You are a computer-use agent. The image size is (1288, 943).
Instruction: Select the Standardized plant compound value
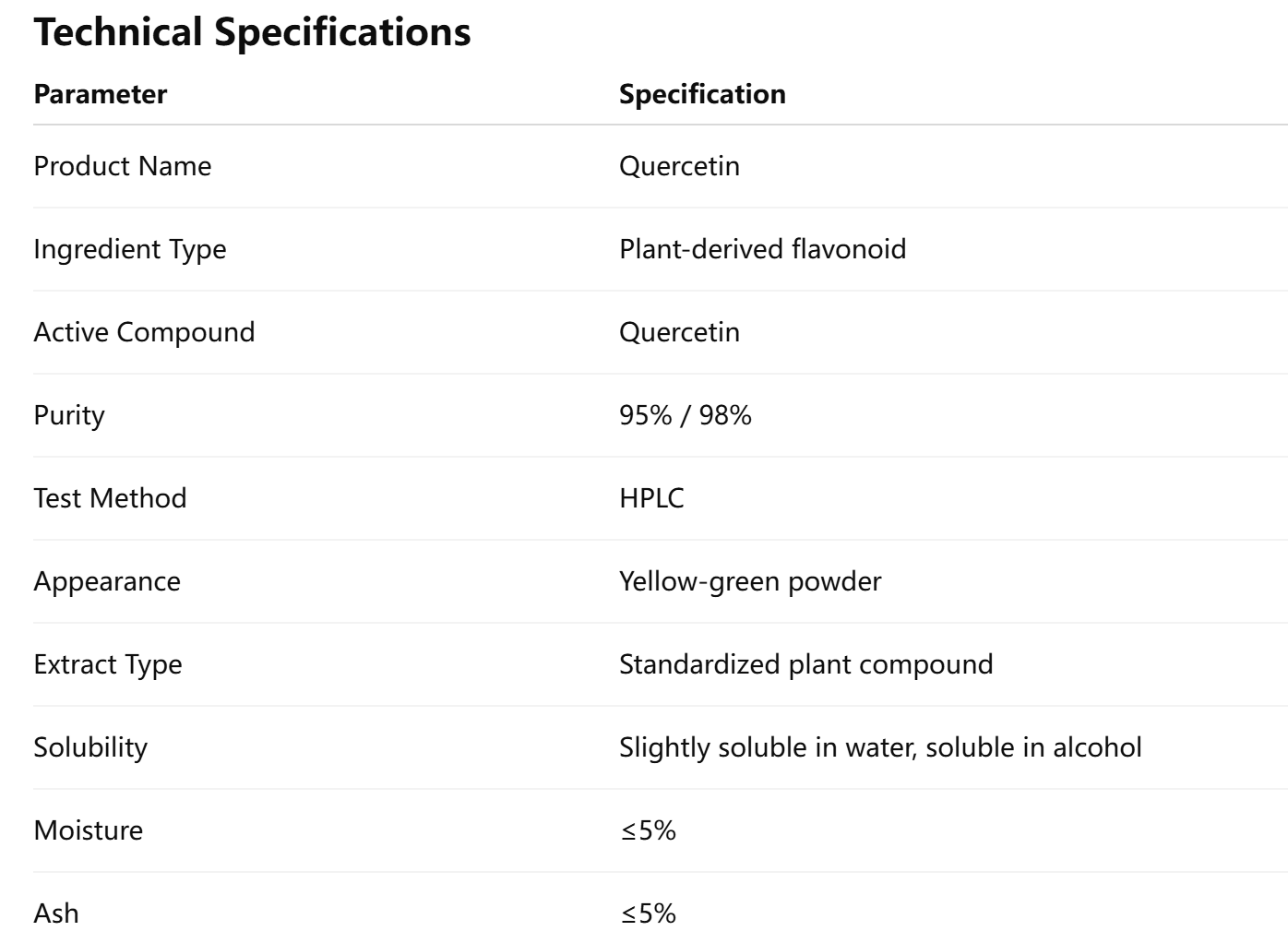[x=805, y=664]
